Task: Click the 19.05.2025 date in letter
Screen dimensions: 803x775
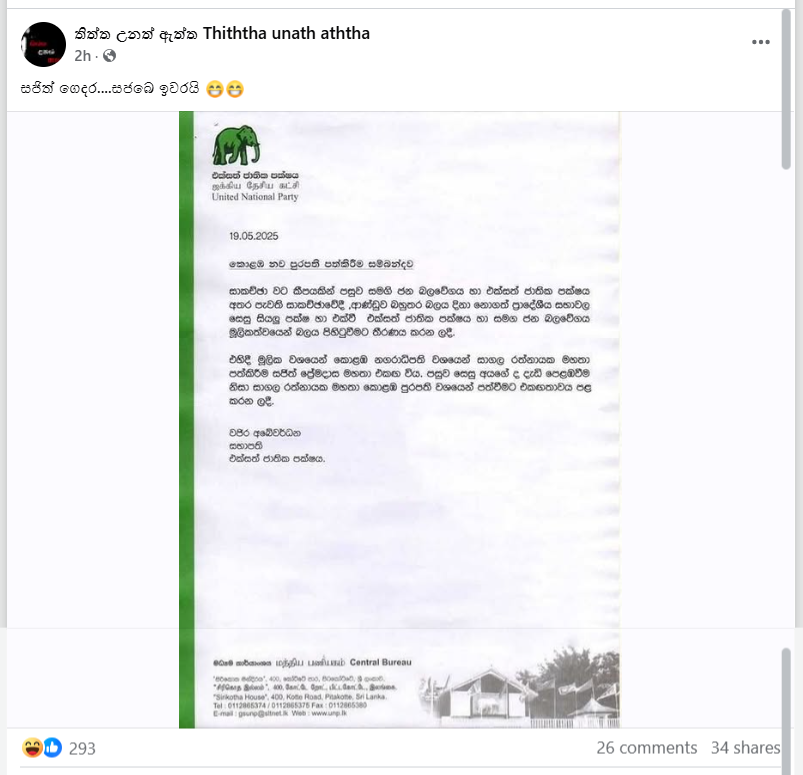Action: (x=253, y=236)
